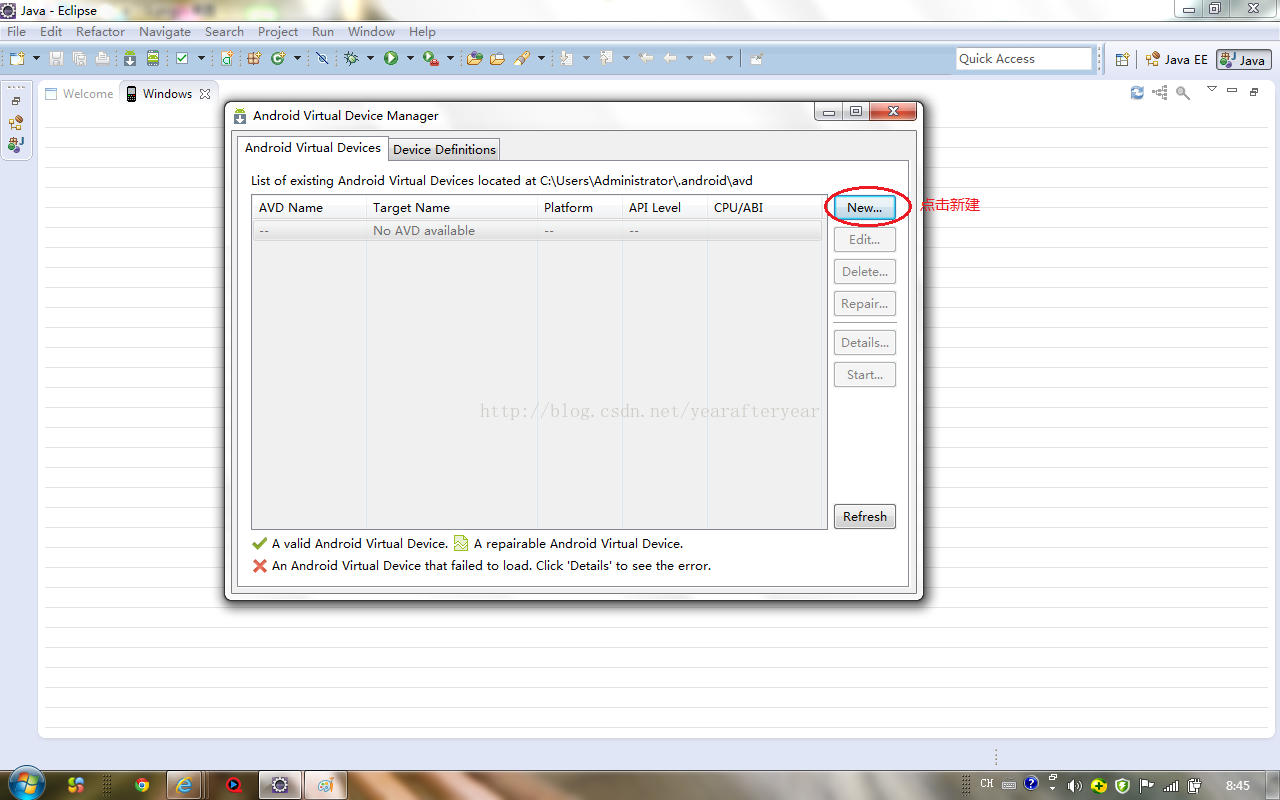Expand the New wizard dropdown arrow
Screen dimensions: 1280x800
(36, 59)
